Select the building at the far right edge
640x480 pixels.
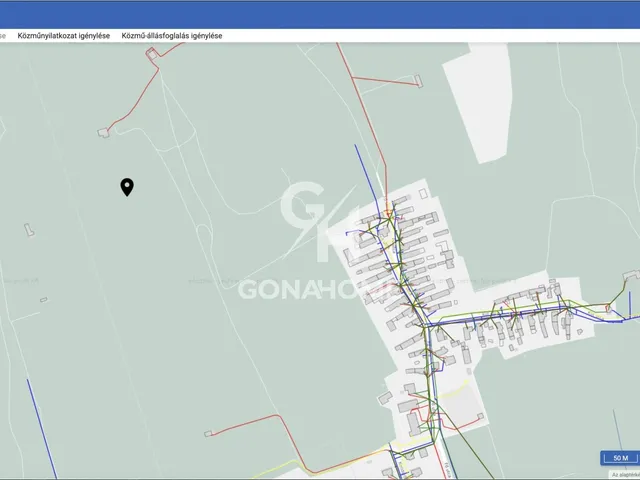pos(632,276)
